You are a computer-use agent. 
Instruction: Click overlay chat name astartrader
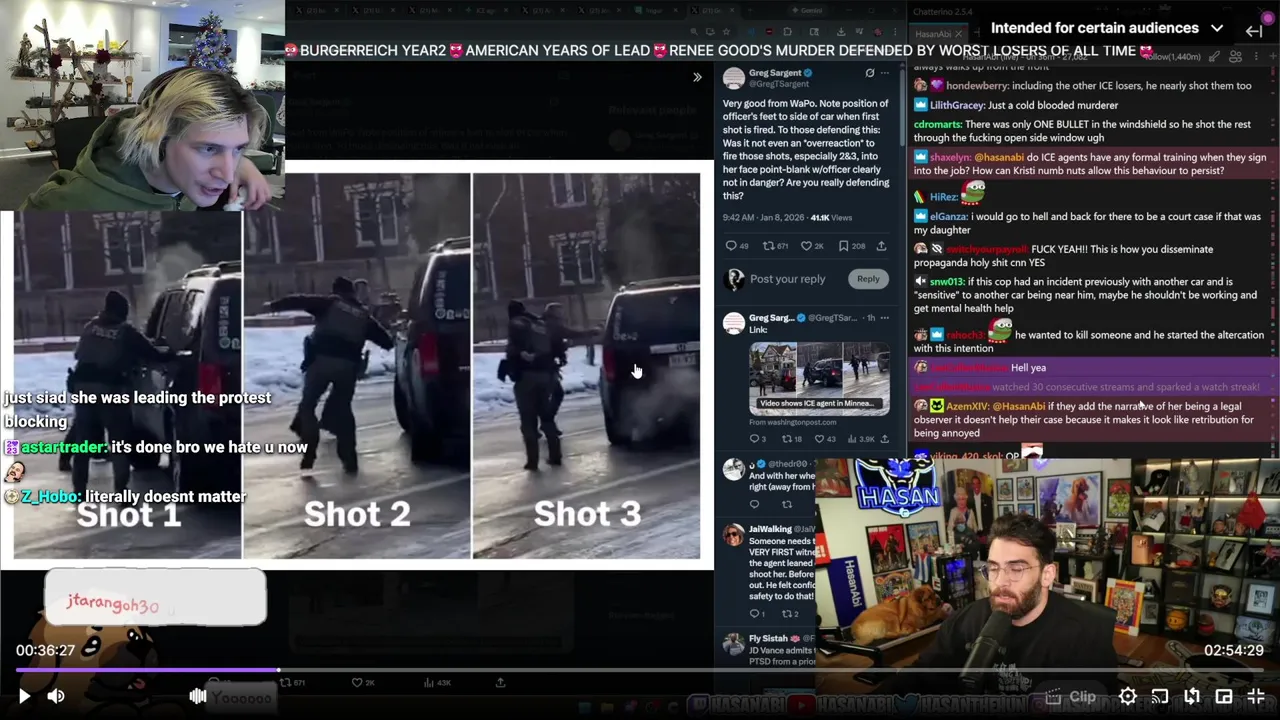coord(64,447)
